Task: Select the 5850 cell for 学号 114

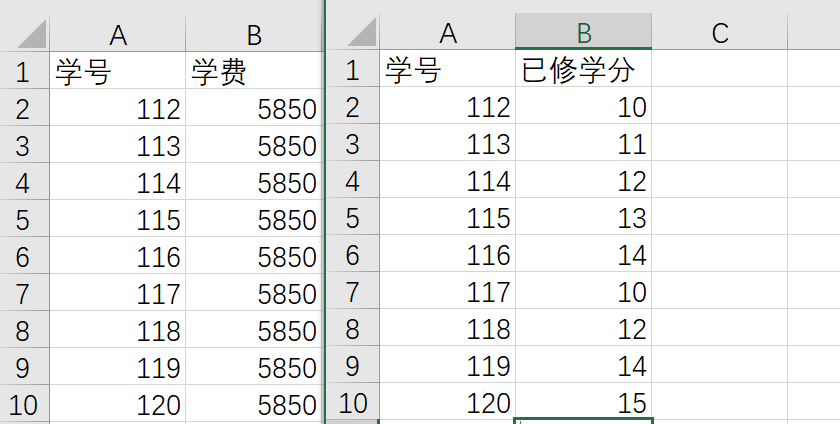Action: click(254, 181)
